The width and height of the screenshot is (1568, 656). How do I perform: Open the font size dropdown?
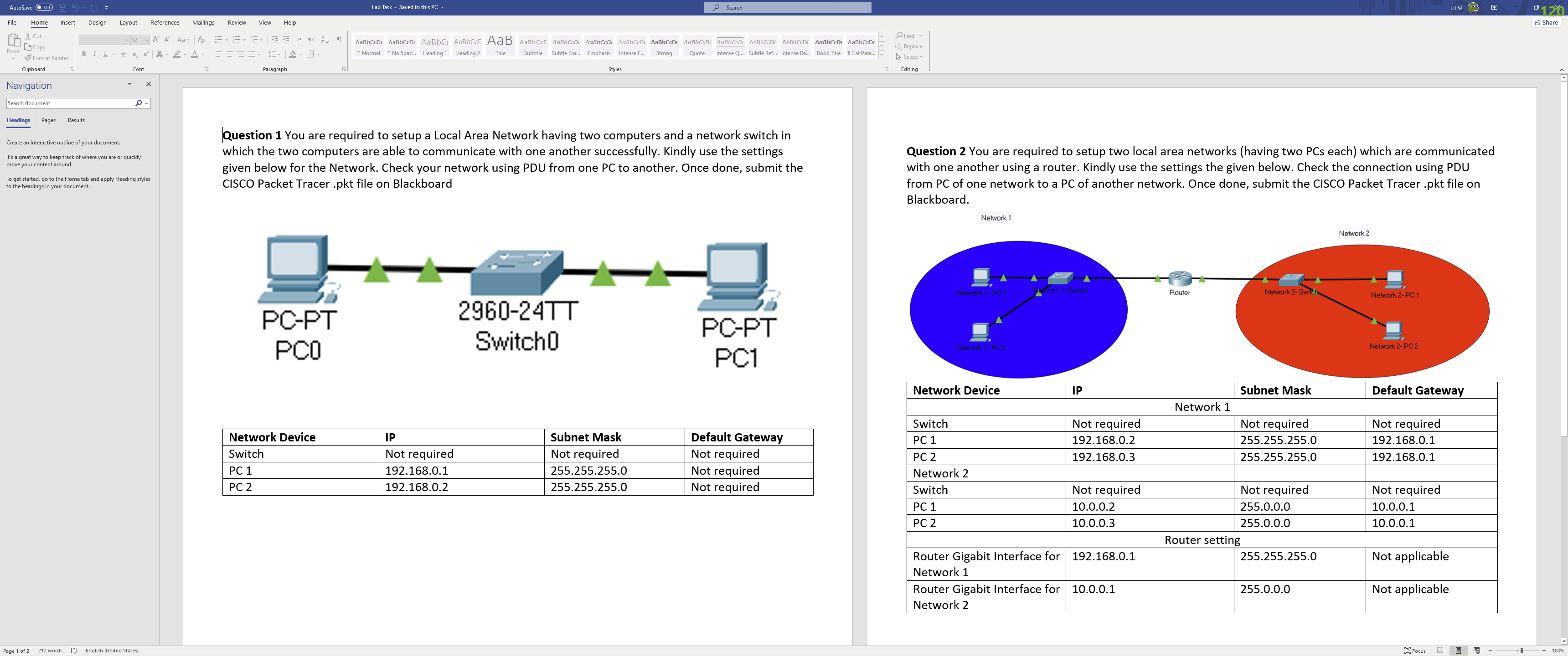click(x=147, y=40)
